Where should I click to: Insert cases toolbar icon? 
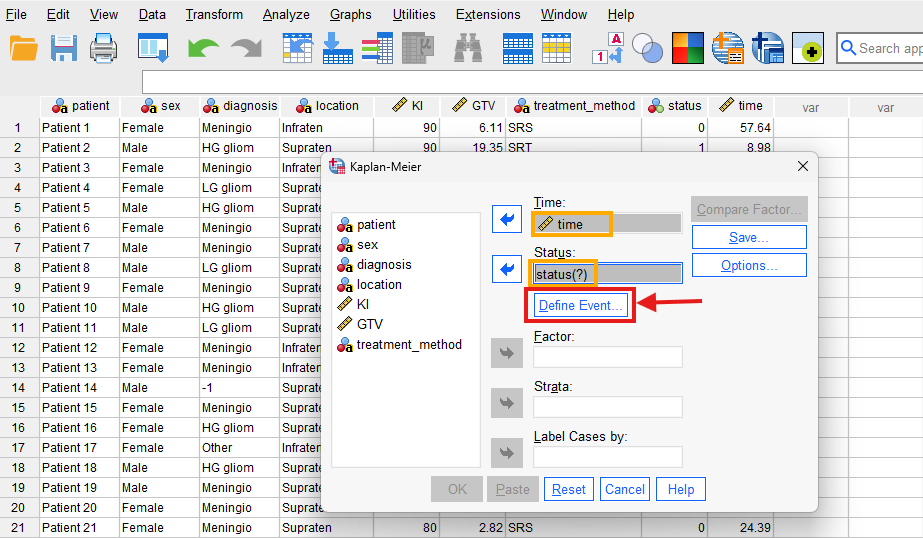(518, 48)
